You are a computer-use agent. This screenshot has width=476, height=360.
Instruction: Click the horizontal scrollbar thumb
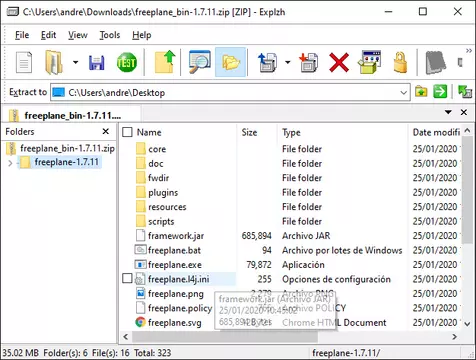(225, 337)
